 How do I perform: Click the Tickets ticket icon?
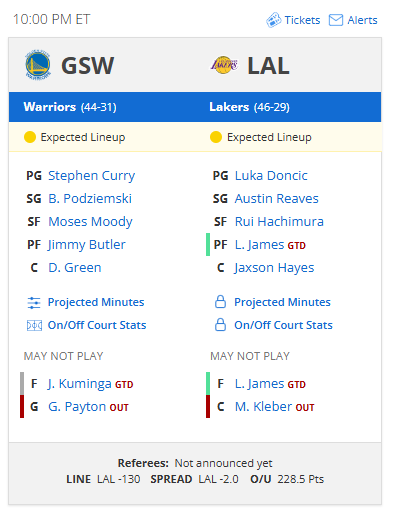click(274, 20)
